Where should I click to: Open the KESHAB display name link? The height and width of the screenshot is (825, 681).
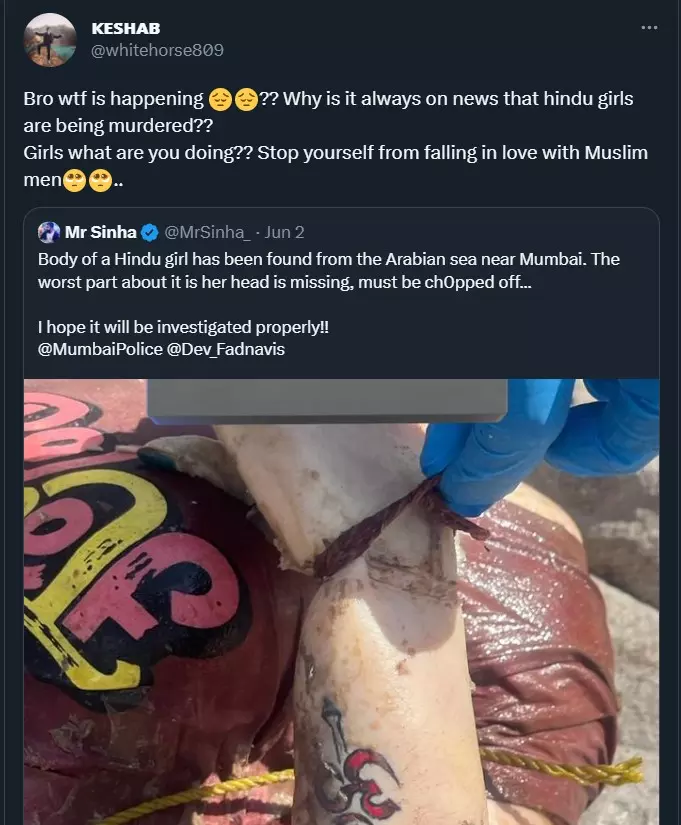pos(125,28)
